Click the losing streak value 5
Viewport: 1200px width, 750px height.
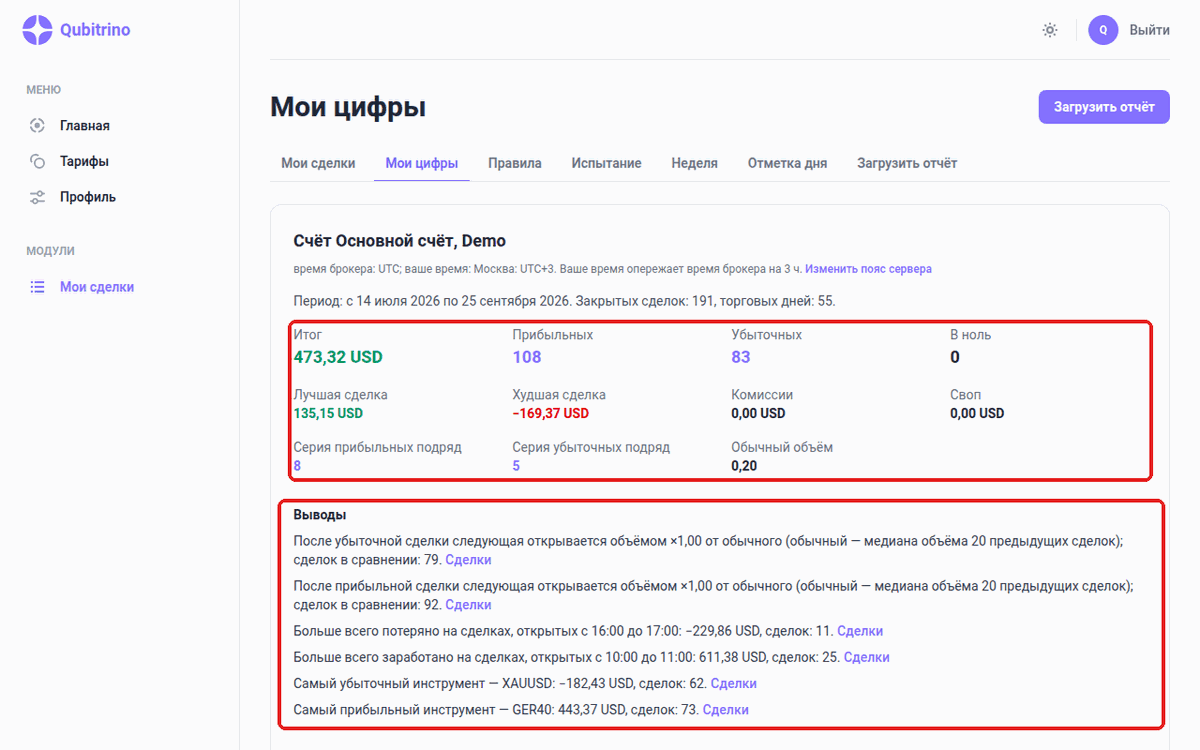[x=517, y=466]
